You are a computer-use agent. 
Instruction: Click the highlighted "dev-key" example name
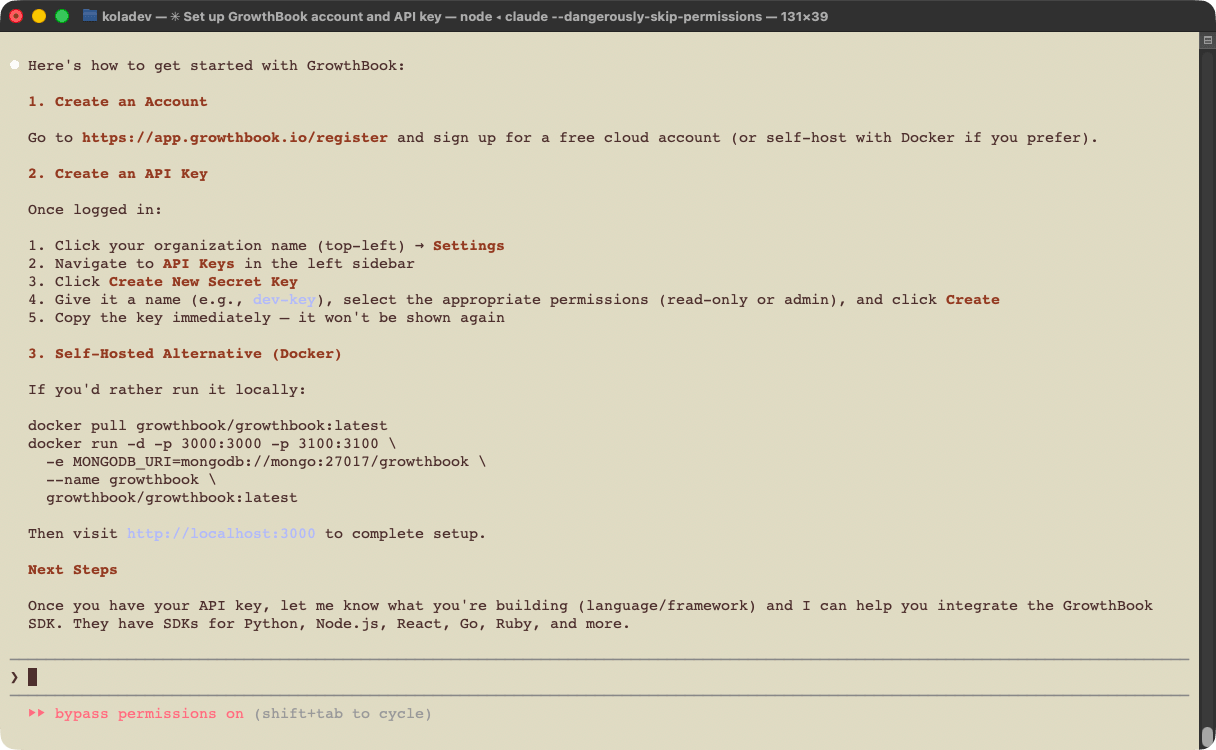click(284, 300)
